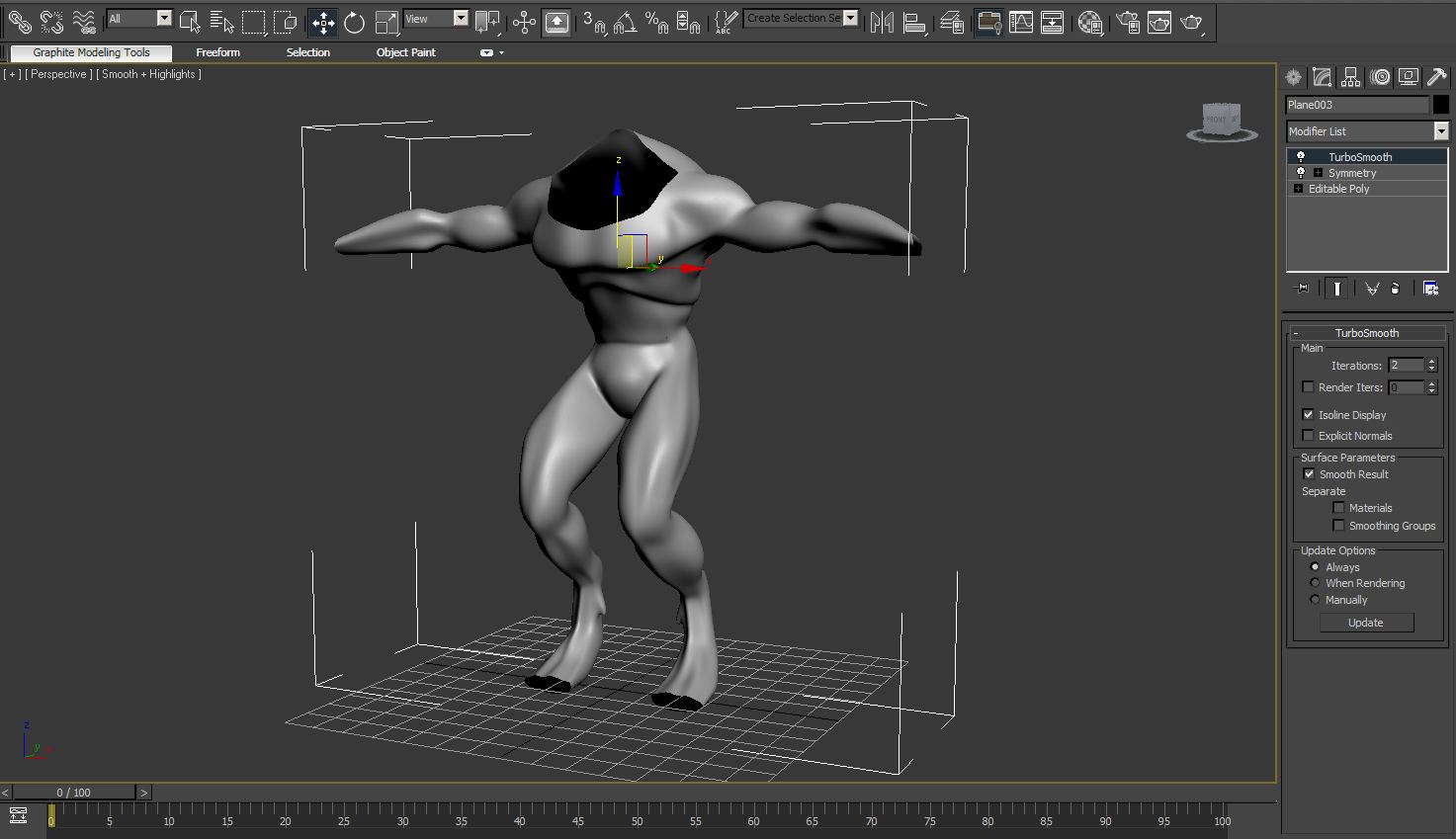1456x839 pixels.
Task: Activate the Select and Move tool
Action: 323,21
